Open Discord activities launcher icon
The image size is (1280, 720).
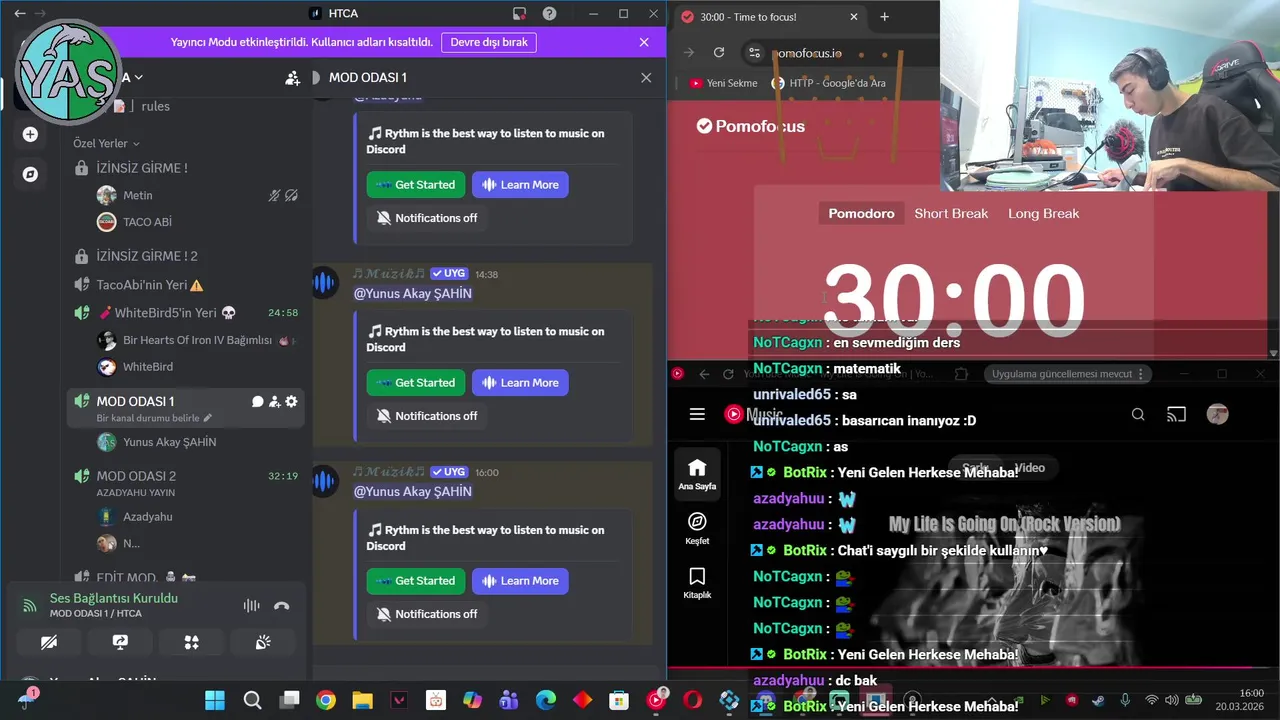coord(192,642)
